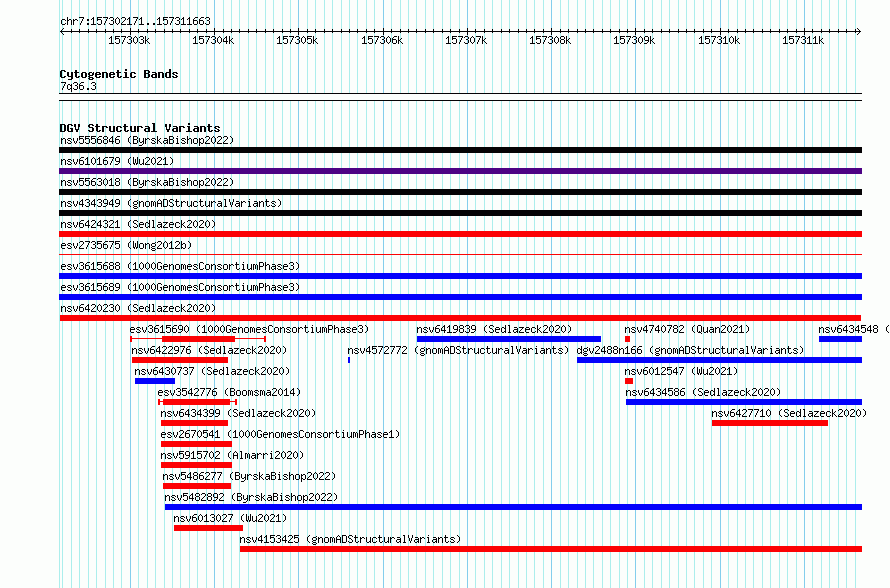890x588 pixels.
Task: Click the tiny blue mark under nsv4572772
Action: click(349, 360)
